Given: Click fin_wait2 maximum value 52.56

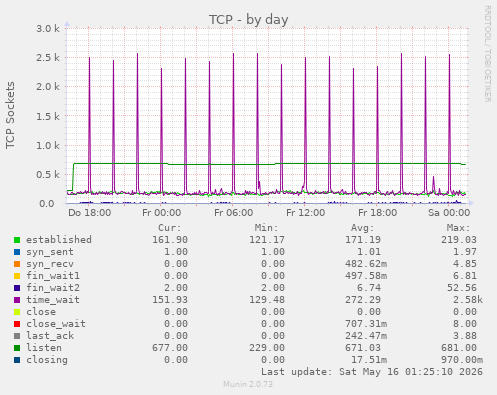Looking at the screenshot, I should point(462,288).
